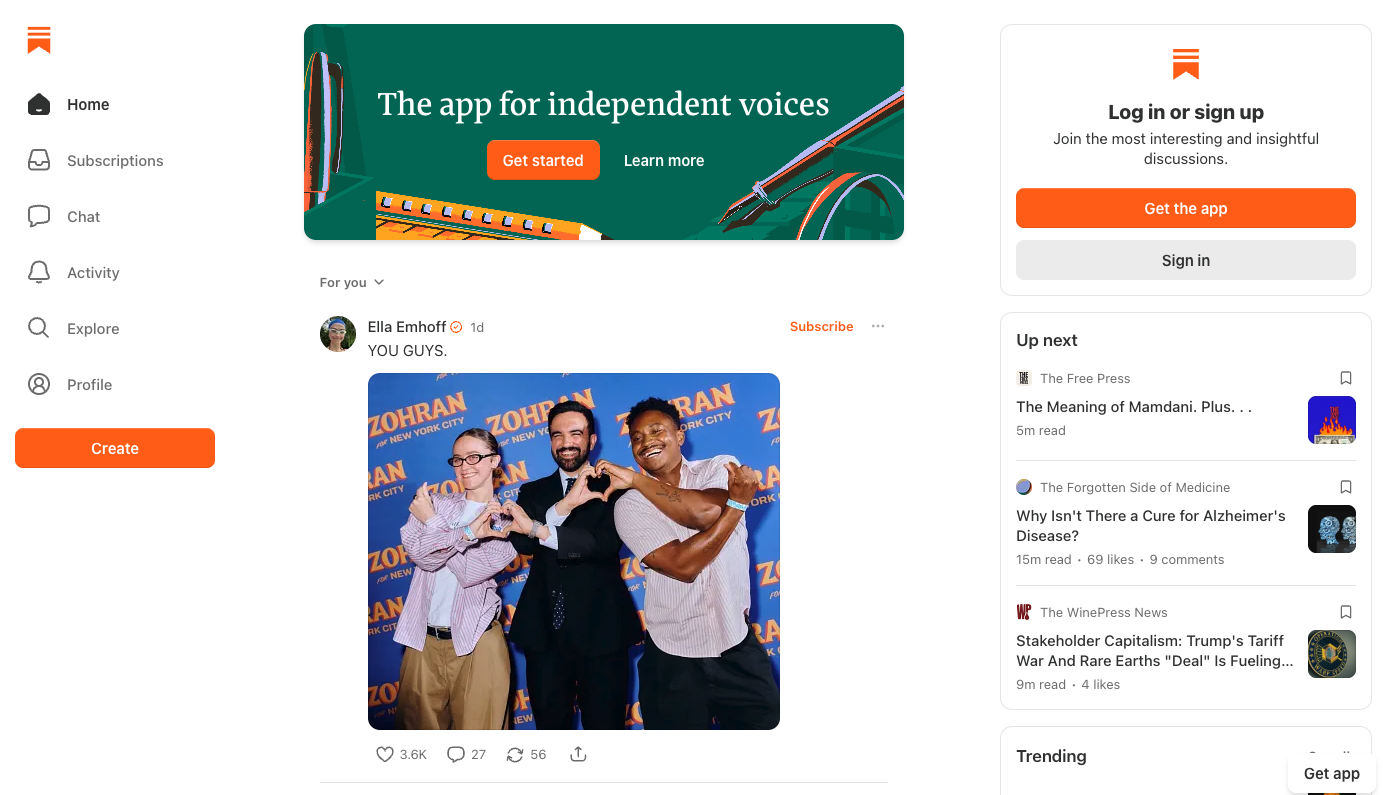The width and height of the screenshot is (1395, 795).
Task: Open comments on Ella Emhoff's post
Action: (x=456, y=754)
